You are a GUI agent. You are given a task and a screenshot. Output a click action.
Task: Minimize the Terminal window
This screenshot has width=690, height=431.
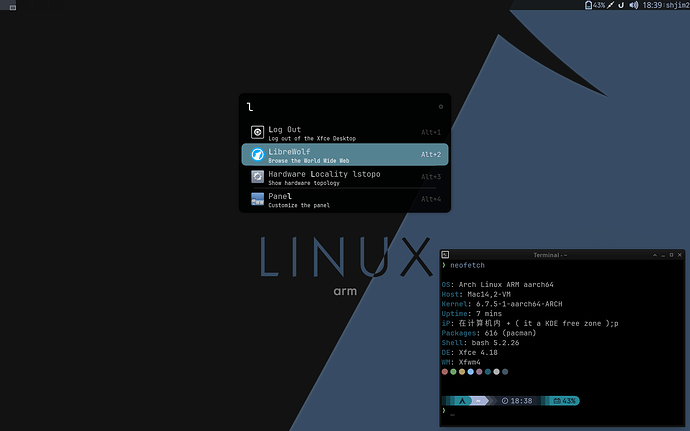click(663, 255)
